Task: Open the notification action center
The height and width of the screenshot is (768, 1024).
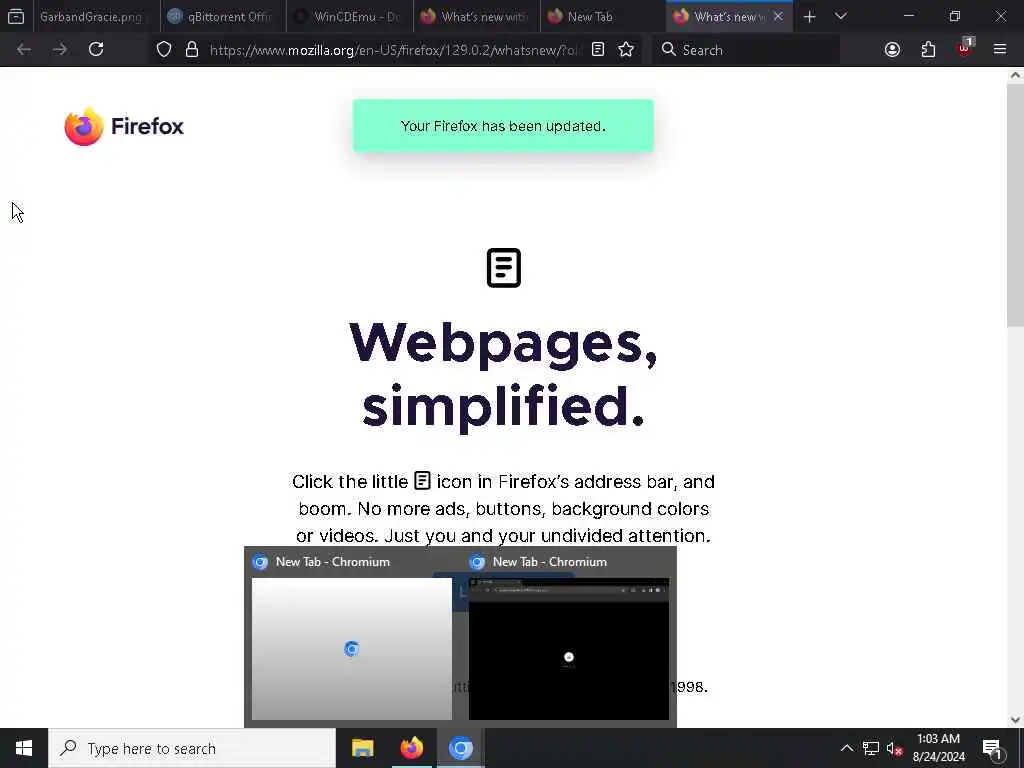Action: (993, 748)
